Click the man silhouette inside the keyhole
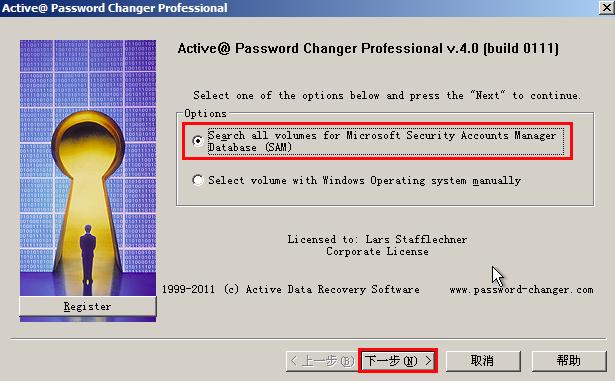Image resolution: width=615 pixels, height=381 pixels. point(88,255)
